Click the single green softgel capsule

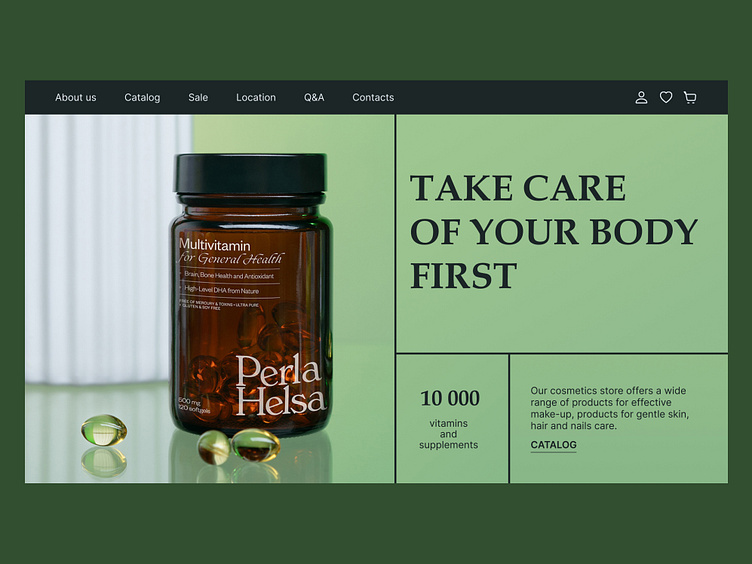(x=104, y=430)
